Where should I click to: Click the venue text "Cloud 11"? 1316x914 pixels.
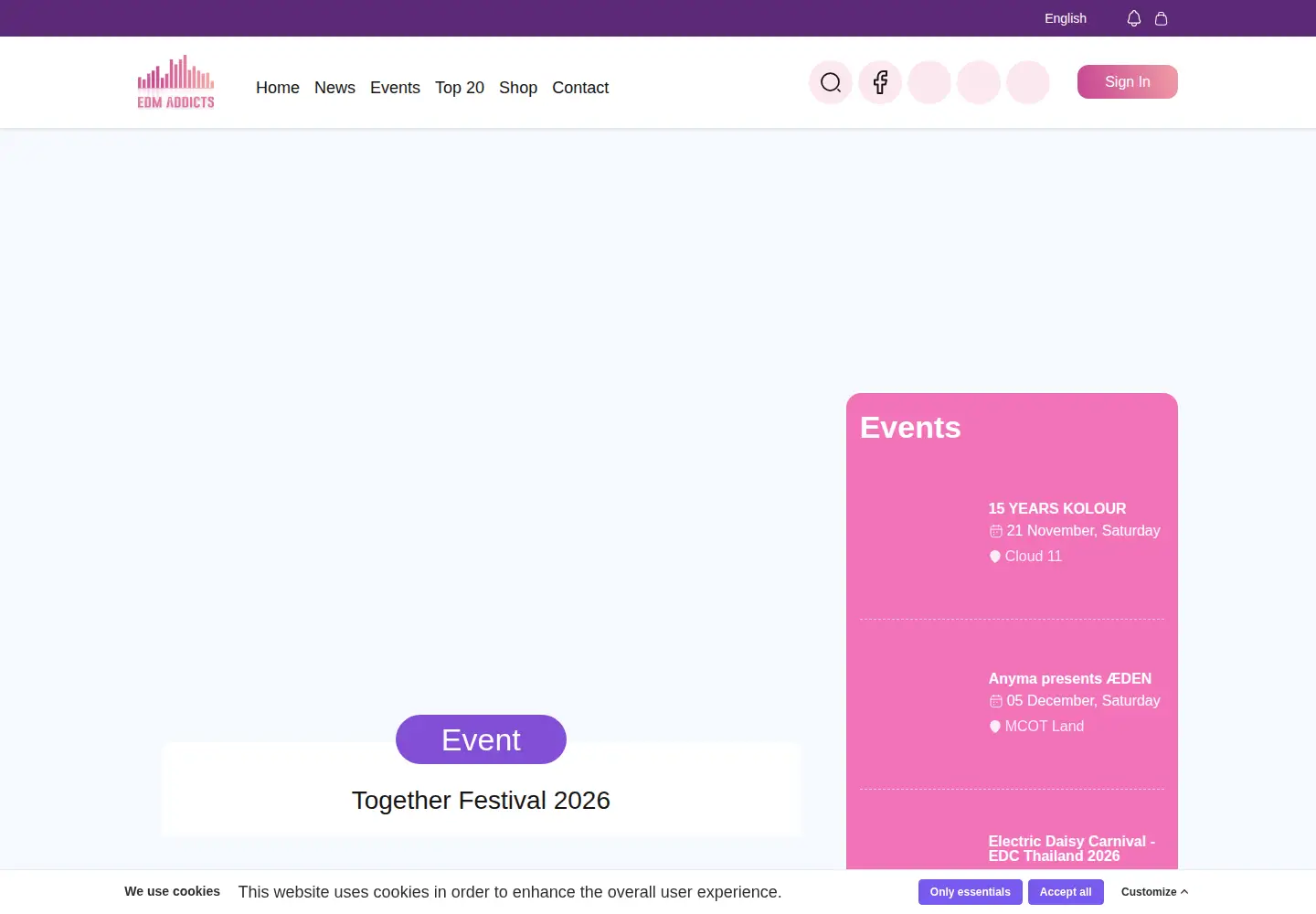pyautogui.click(x=1034, y=557)
